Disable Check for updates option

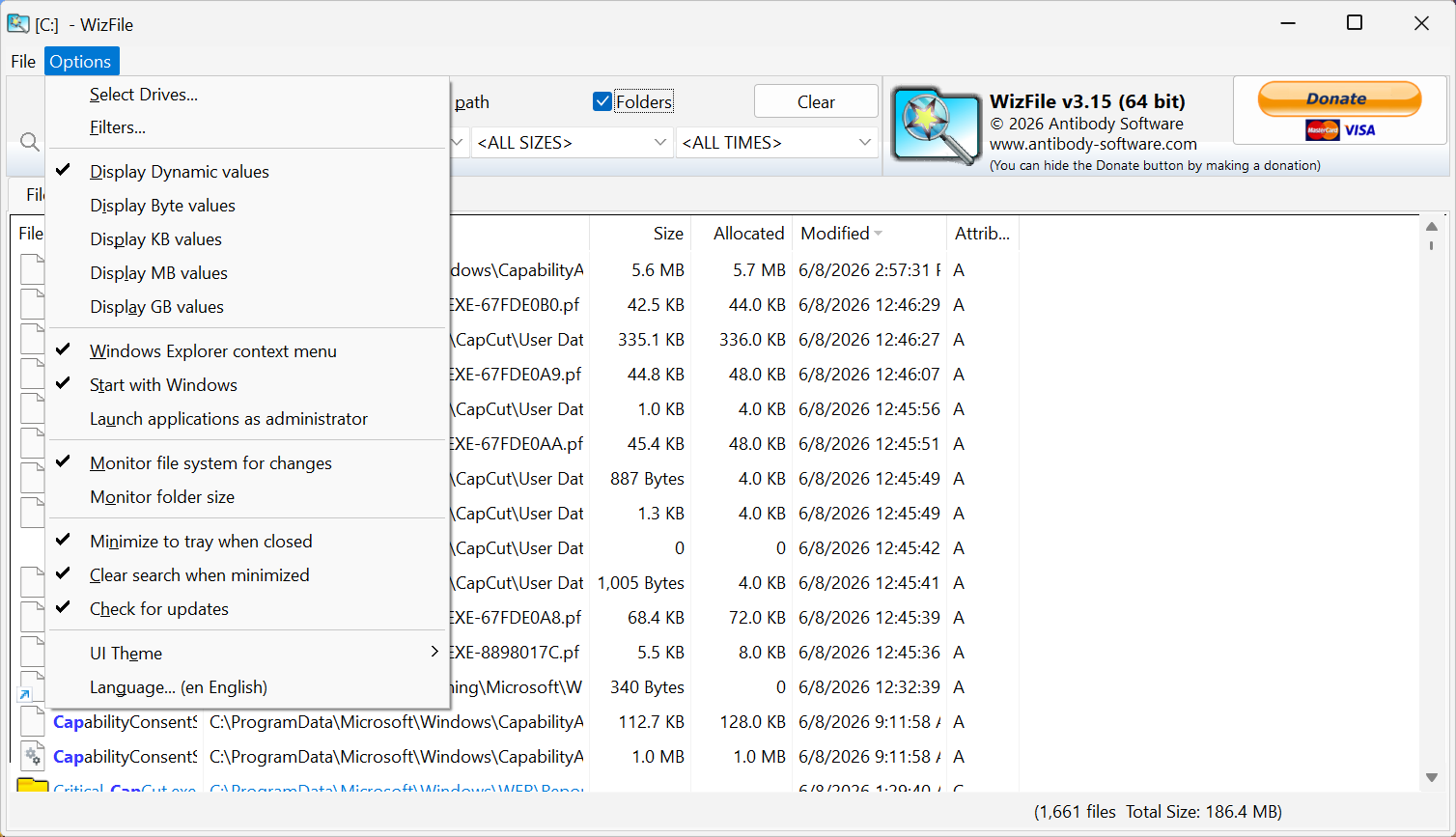click(247, 609)
